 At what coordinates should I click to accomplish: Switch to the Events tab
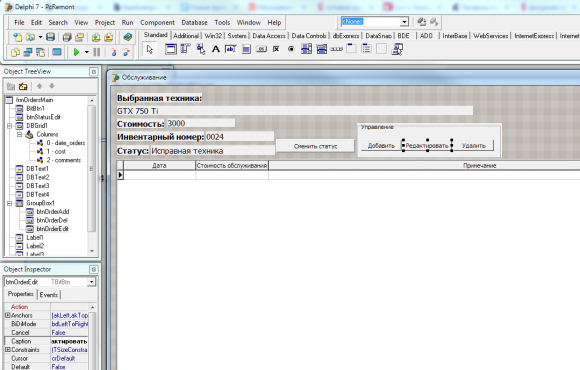point(49,295)
